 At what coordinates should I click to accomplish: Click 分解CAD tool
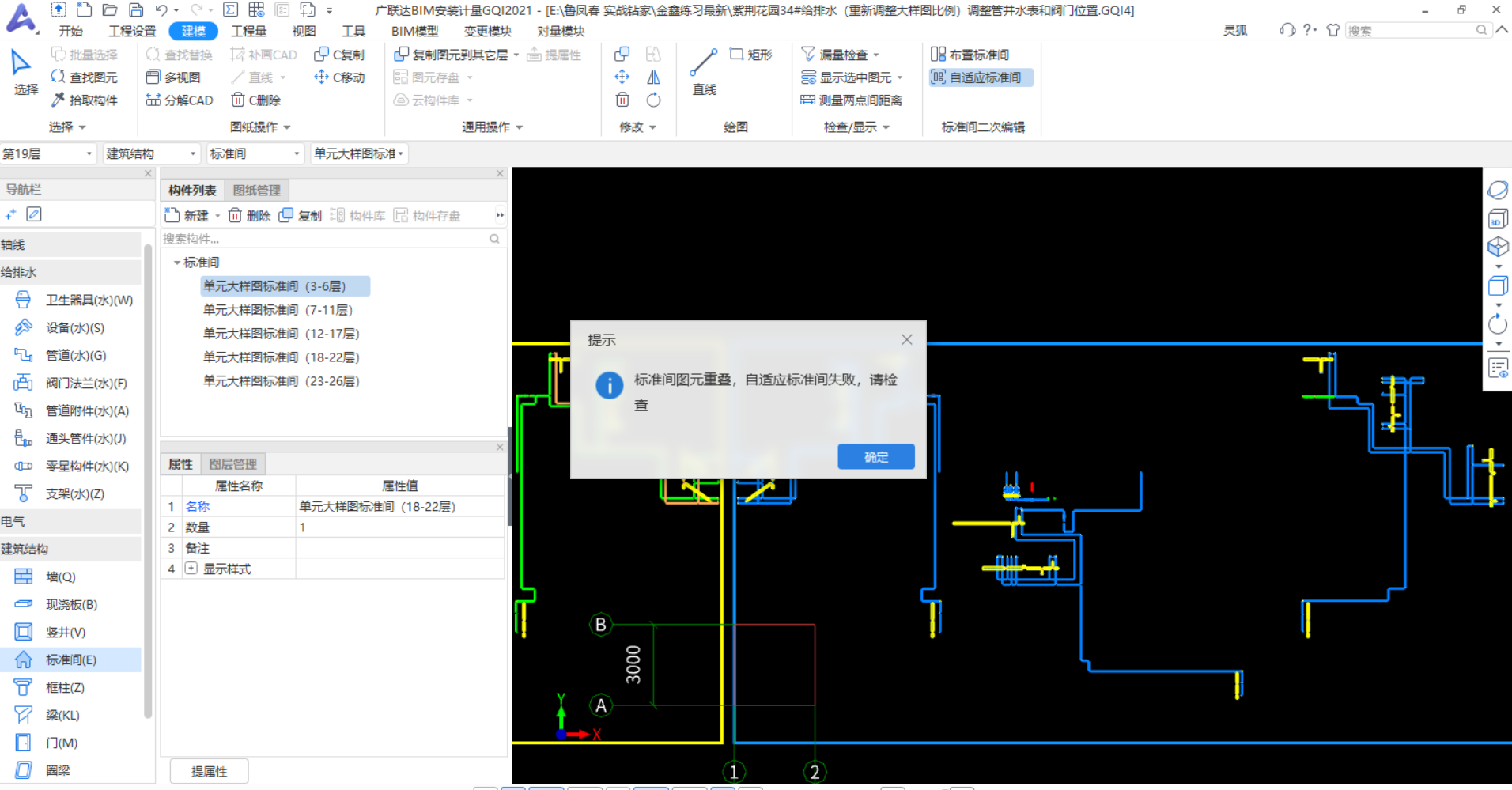pos(180,100)
